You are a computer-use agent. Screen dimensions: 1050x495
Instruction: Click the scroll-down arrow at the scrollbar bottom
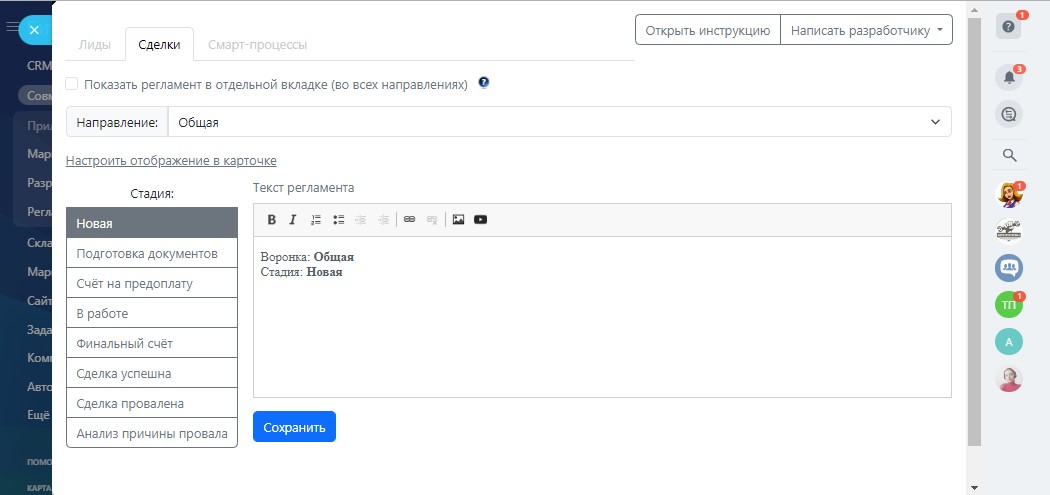tap(974, 488)
